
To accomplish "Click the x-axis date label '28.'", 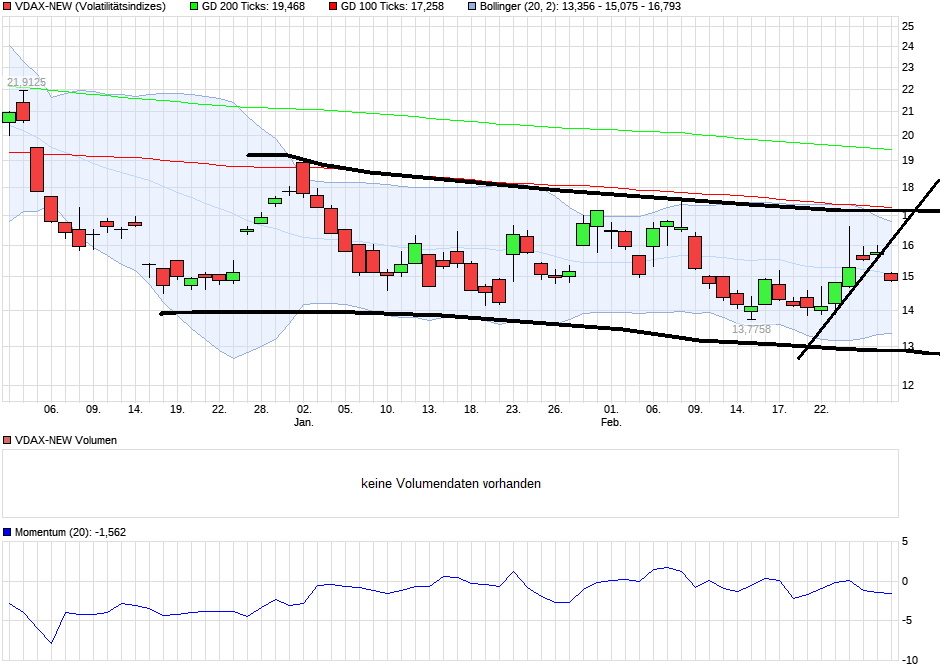I will tap(261, 409).
